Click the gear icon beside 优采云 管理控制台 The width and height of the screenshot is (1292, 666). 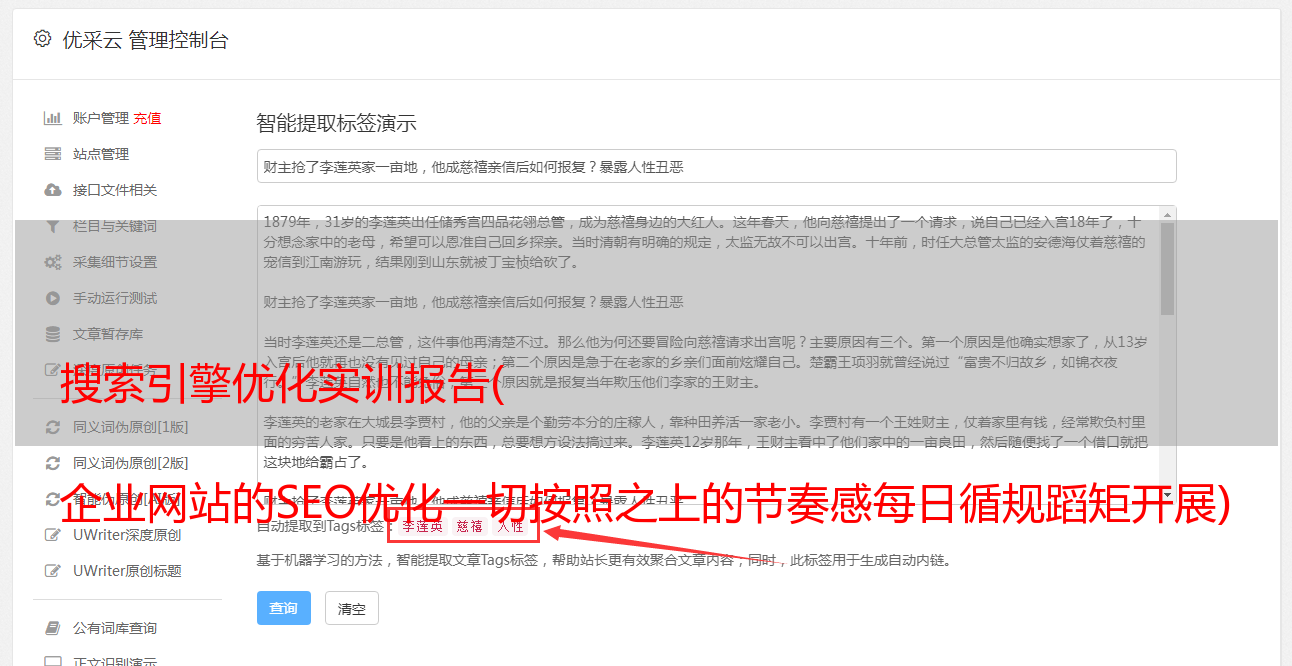pos(42,39)
